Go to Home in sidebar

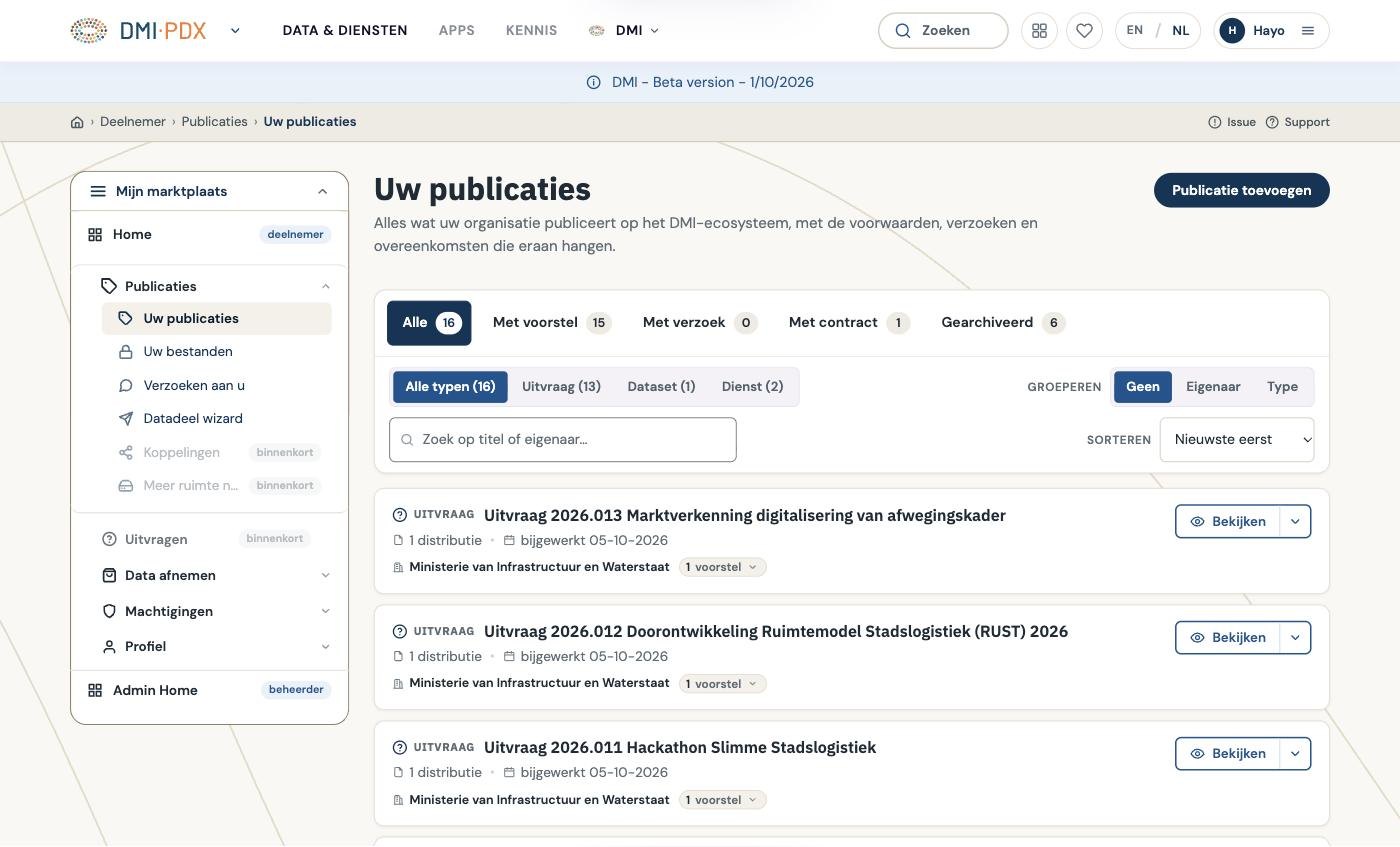point(210,234)
